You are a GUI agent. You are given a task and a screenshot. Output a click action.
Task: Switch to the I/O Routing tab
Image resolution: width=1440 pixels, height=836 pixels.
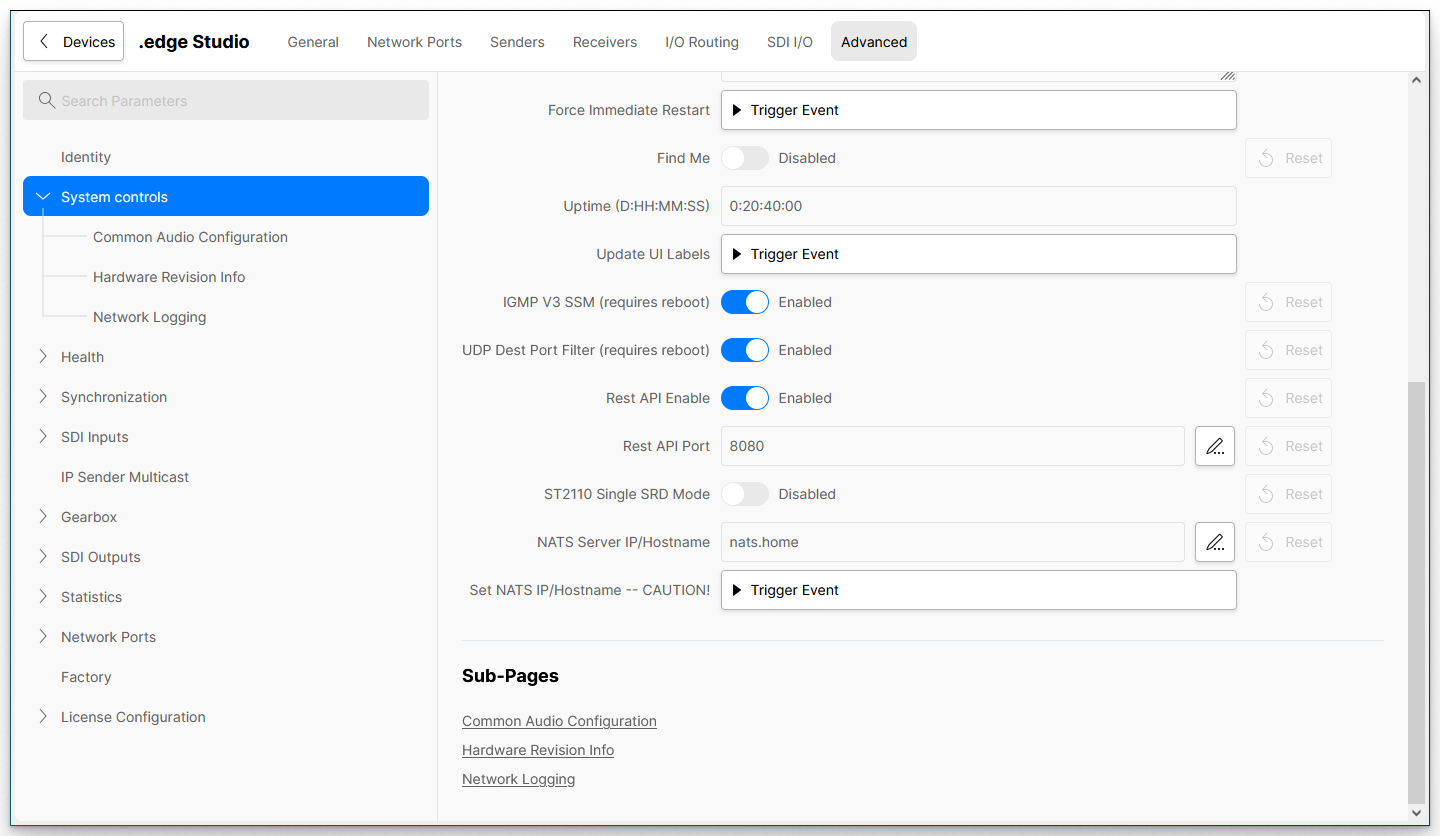pyautogui.click(x=701, y=42)
